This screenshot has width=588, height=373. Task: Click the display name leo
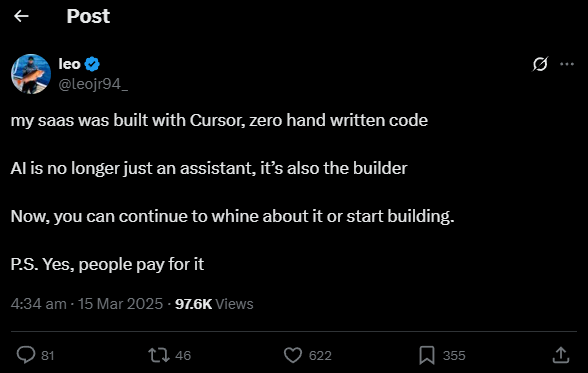[x=69, y=64]
